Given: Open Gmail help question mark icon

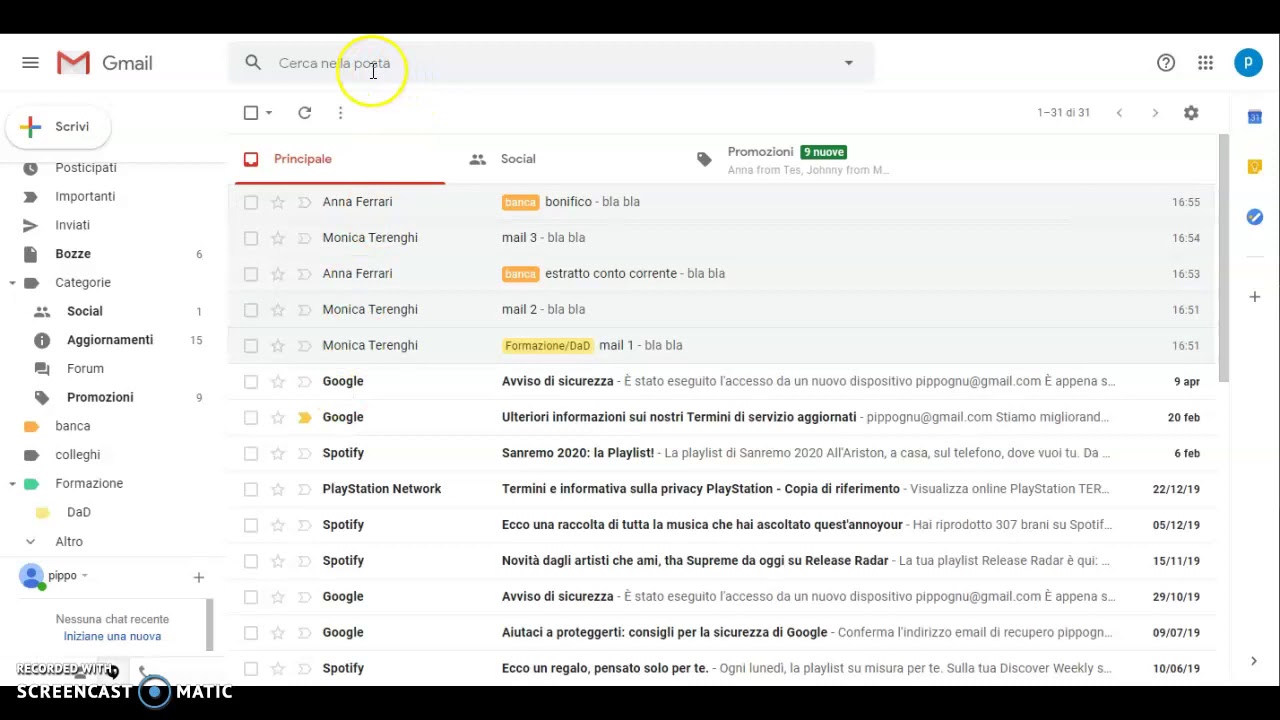Looking at the screenshot, I should 1166,63.
